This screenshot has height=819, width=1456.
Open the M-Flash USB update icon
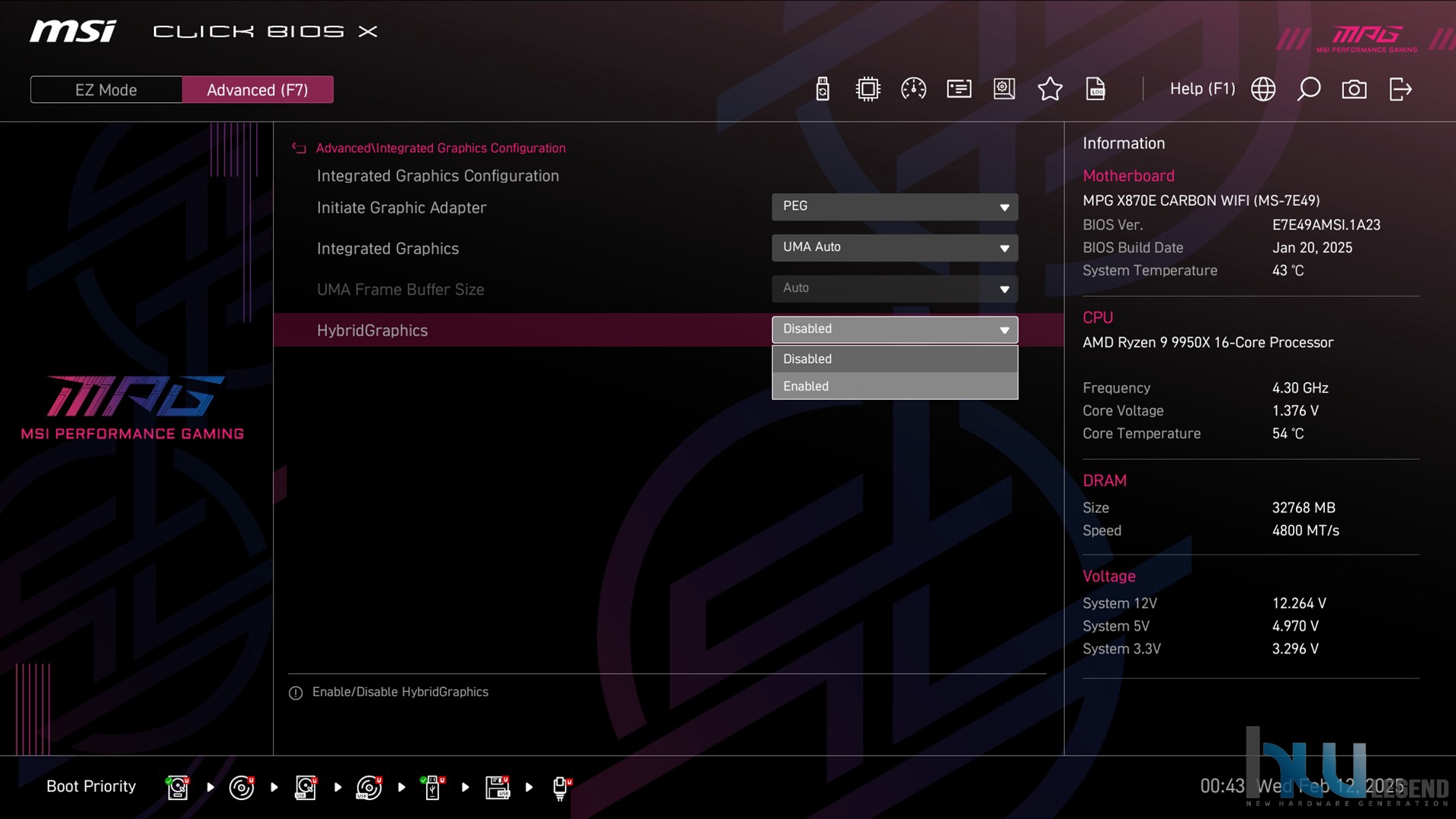pyautogui.click(x=822, y=89)
